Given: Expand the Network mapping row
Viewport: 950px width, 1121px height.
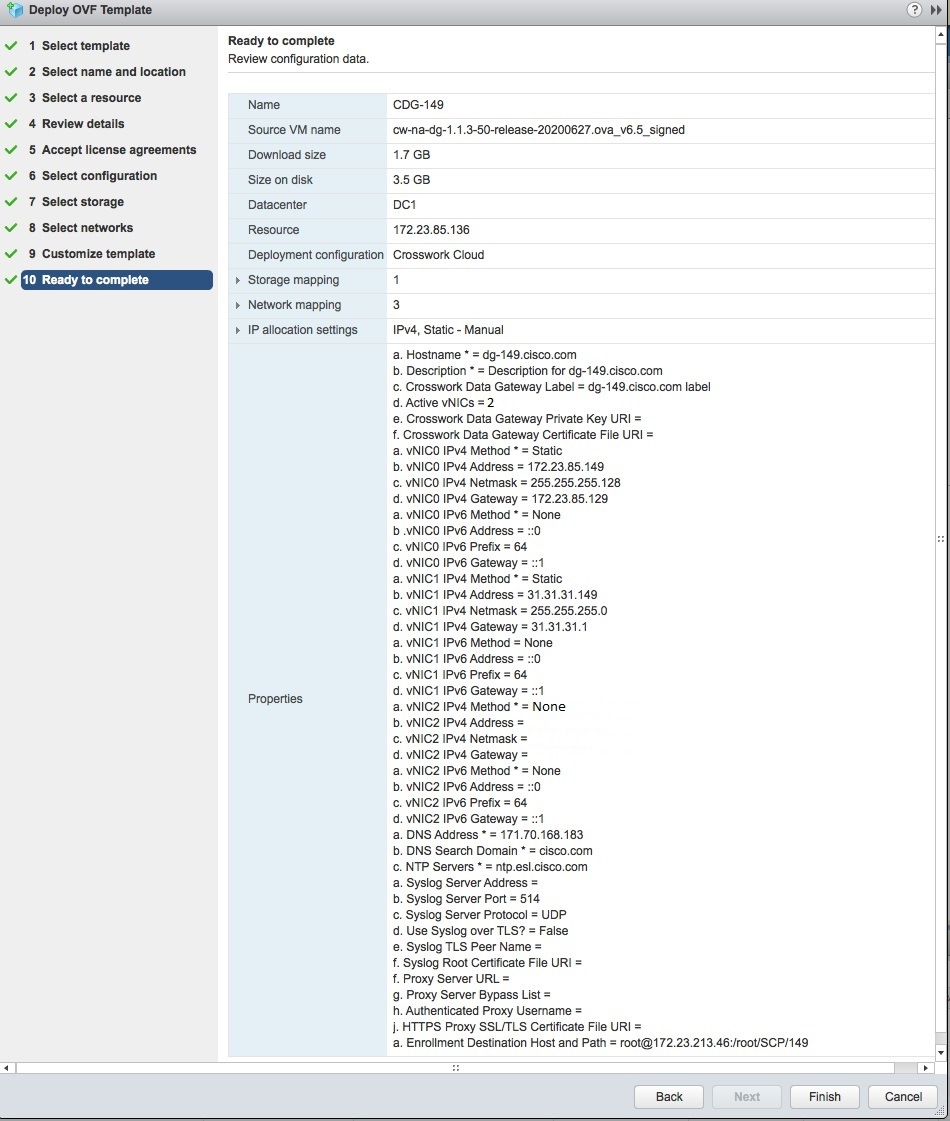Looking at the screenshot, I should point(236,305).
